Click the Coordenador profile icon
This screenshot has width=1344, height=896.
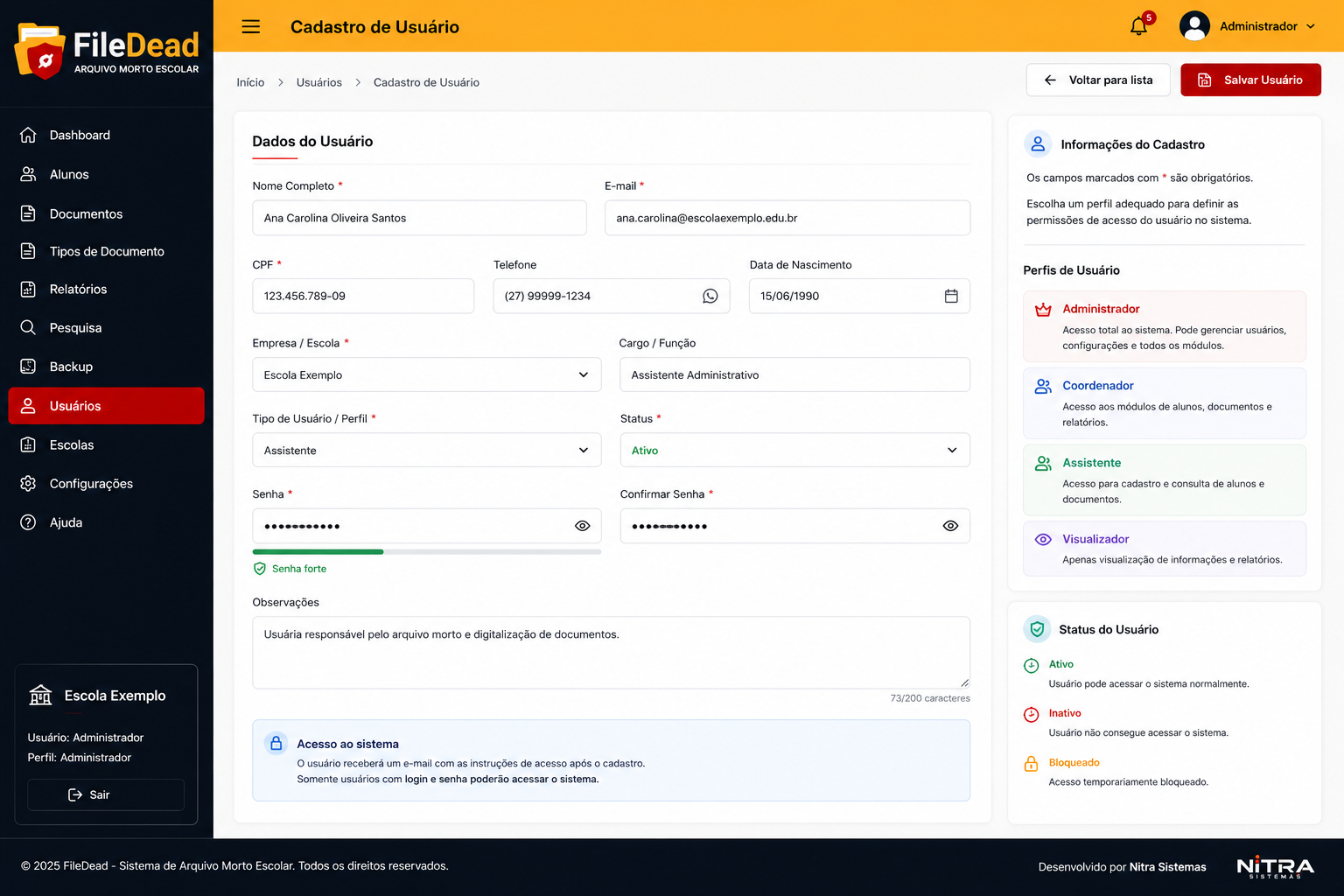pyautogui.click(x=1043, y=386)
